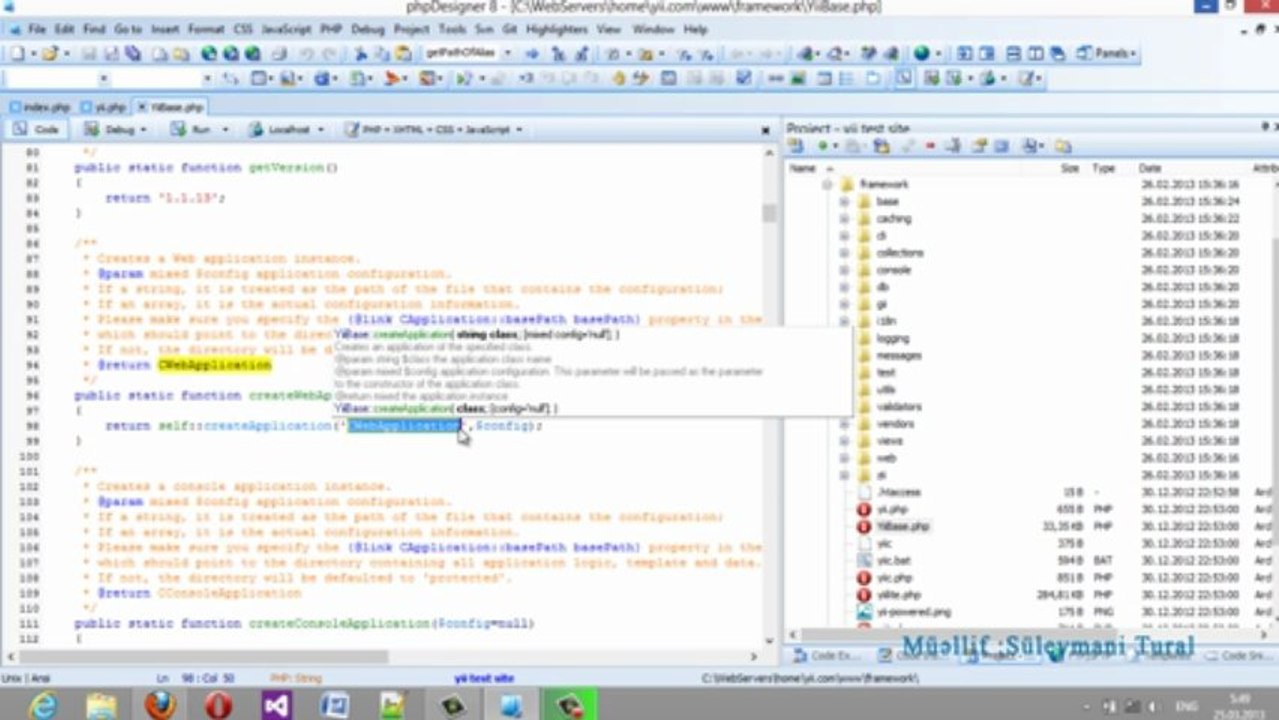Expand the console folder
The height and width of the screenshot is (720, 1279).
[844, 270]
